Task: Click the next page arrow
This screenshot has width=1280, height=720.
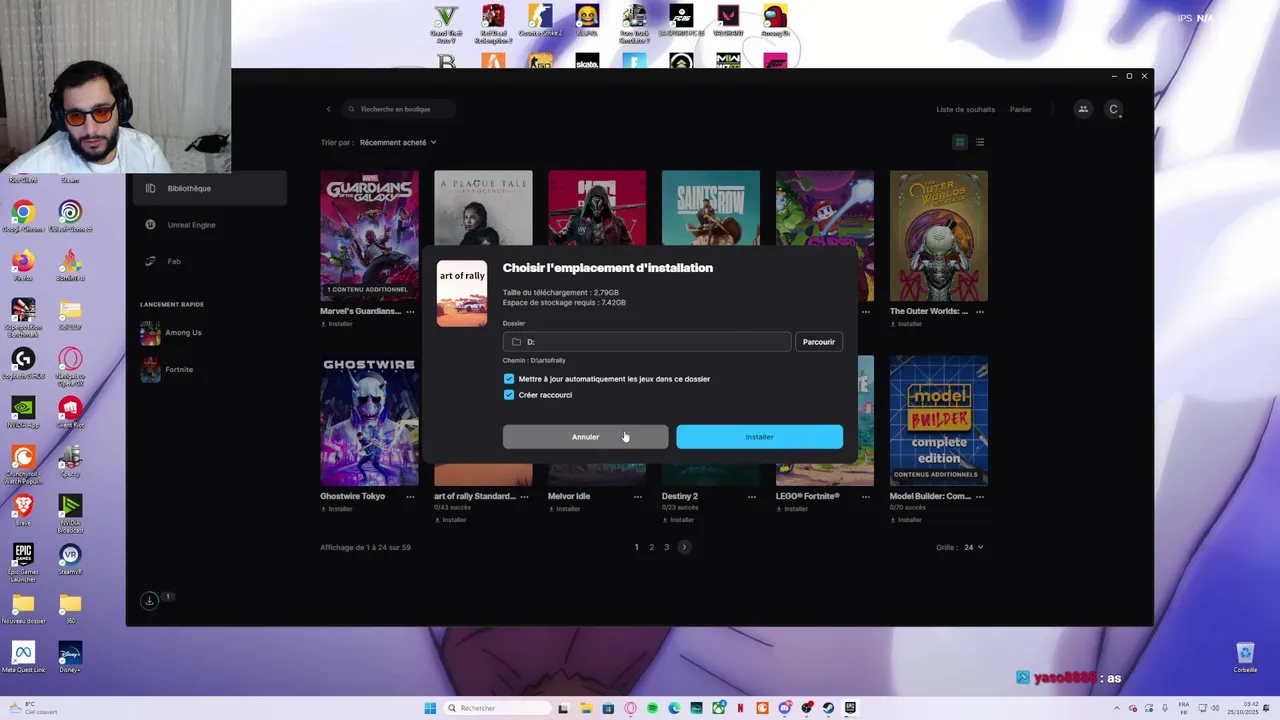Action: 684,547
